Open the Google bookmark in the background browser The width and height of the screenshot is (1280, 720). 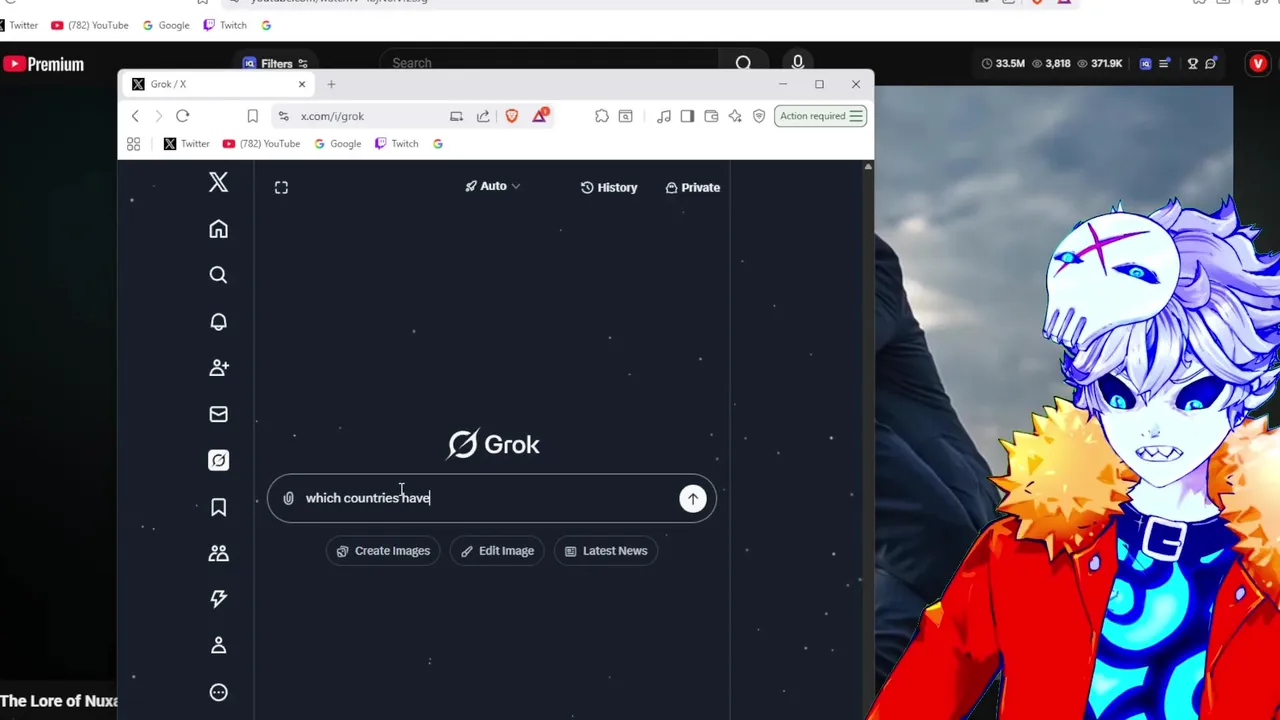(165, 25)
